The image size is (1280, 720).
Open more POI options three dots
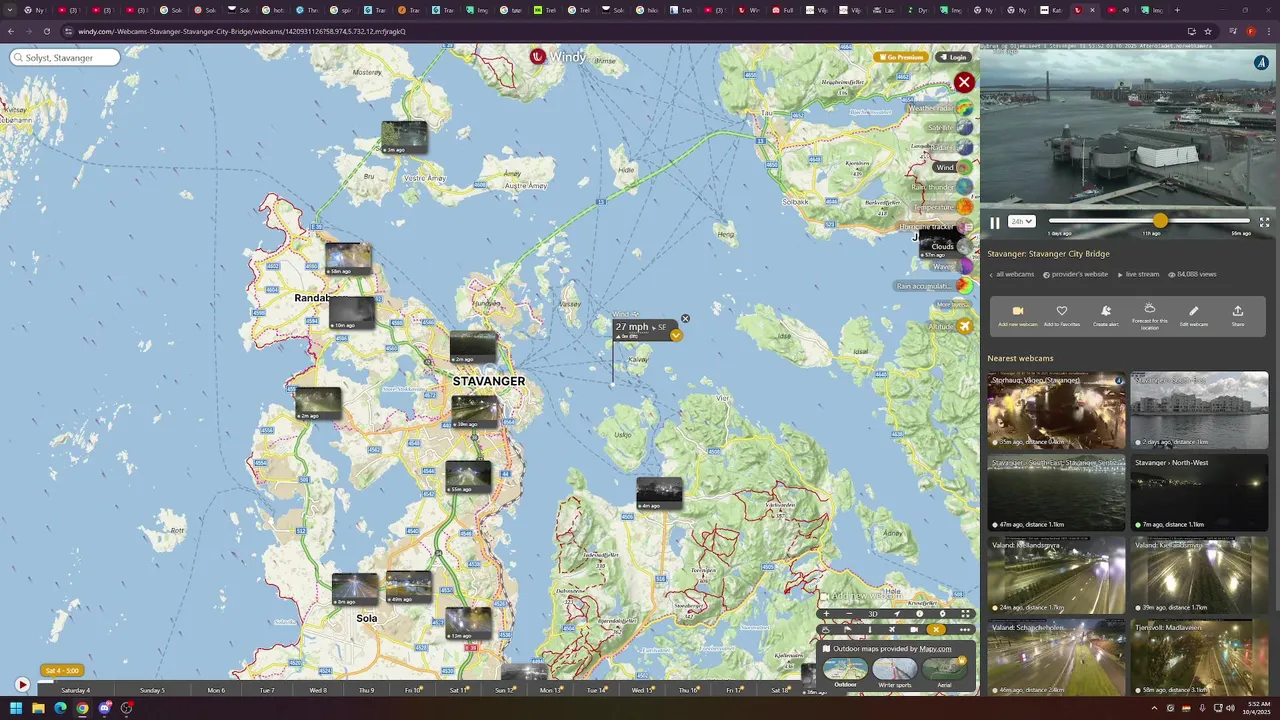pyautogui.click(x=964, y=630)
